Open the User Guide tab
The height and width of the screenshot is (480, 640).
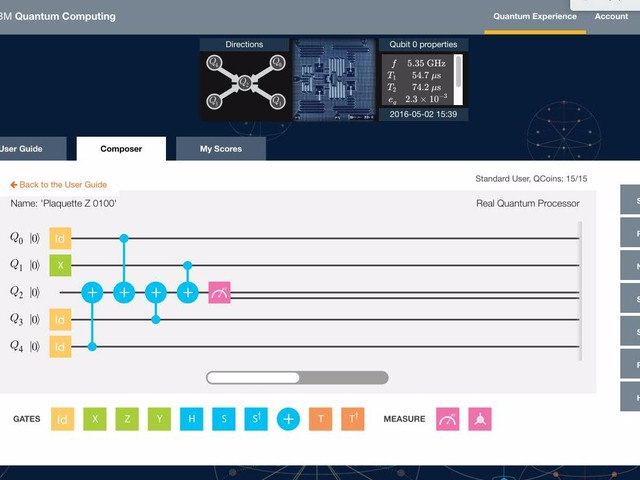click(x=33, y=149)
